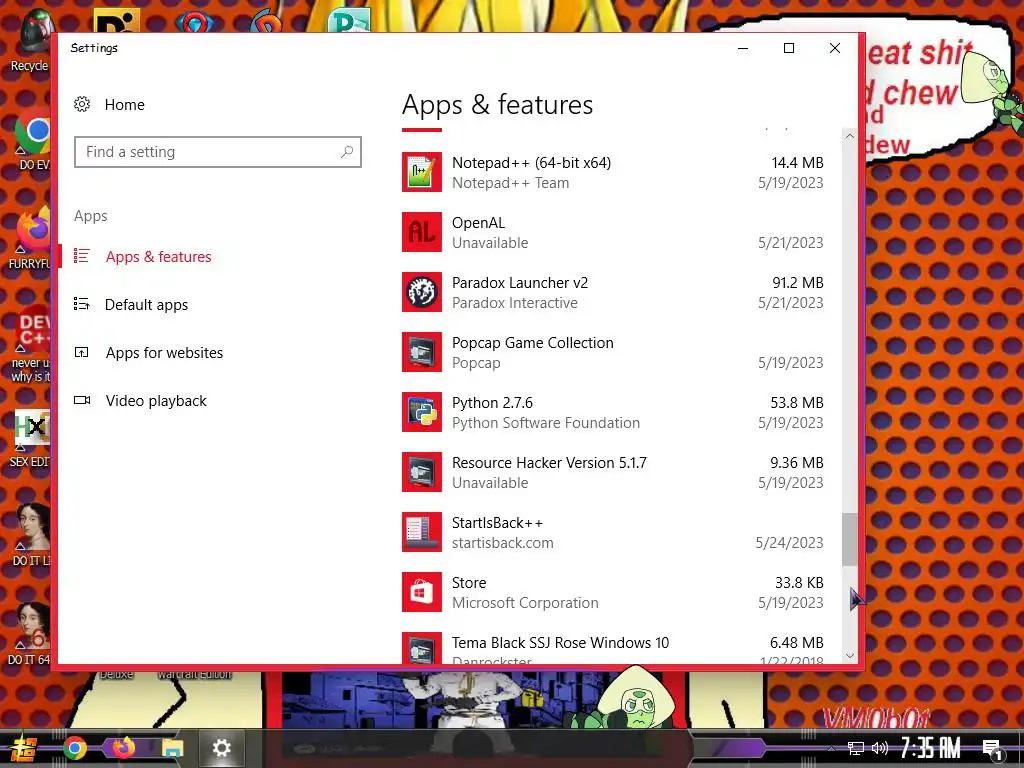This screenshot has height=768, width=1024.
Task: Click the search magnifier icon
Action: coord(347,152)
